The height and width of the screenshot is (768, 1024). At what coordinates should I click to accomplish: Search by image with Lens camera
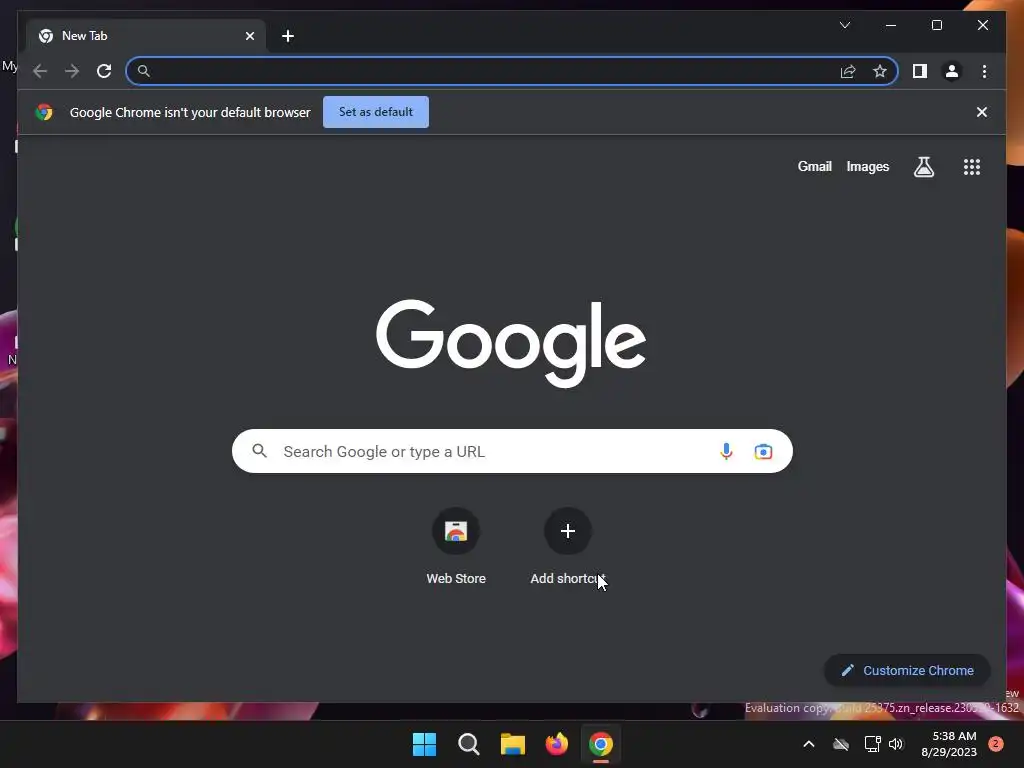(763, 451)
